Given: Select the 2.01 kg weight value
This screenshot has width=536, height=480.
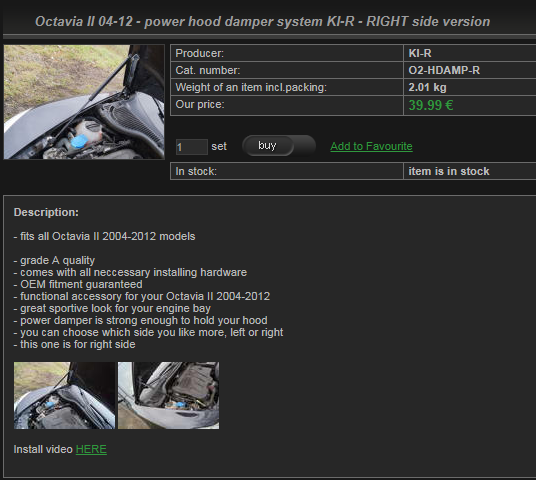Looking at the screenshot, I should tap(427, 88).
